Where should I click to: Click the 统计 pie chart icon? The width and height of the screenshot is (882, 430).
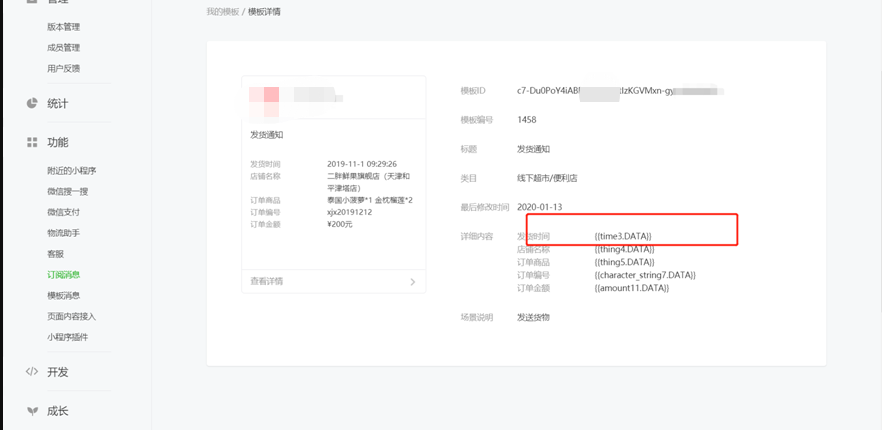pyautogui.click(x=32, y=104)
